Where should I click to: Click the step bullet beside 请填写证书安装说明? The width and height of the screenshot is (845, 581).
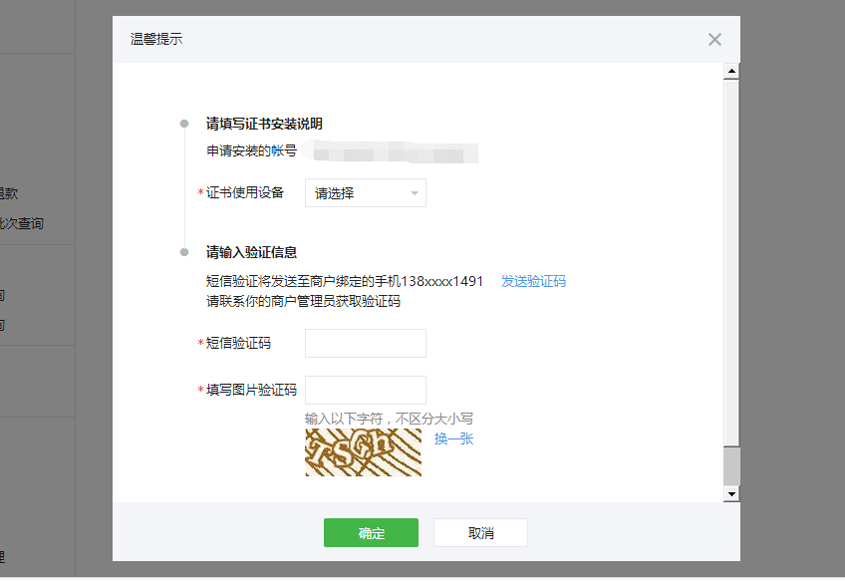pos(184,124)
